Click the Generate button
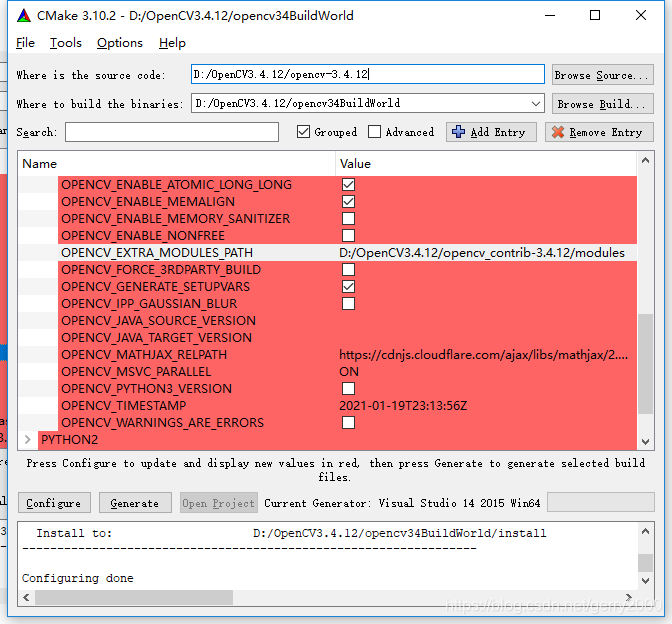 135,503
